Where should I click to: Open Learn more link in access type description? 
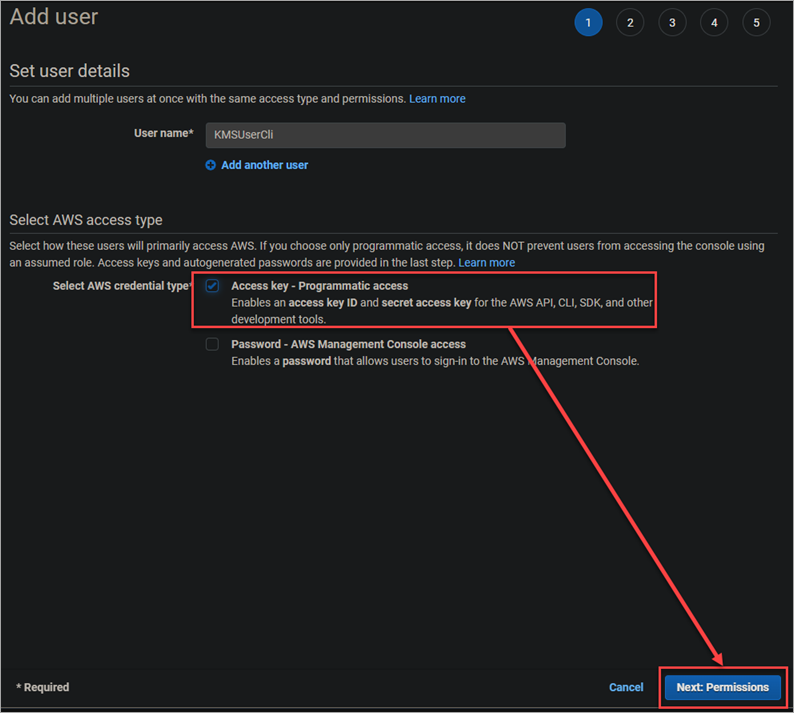coord(486,263)
